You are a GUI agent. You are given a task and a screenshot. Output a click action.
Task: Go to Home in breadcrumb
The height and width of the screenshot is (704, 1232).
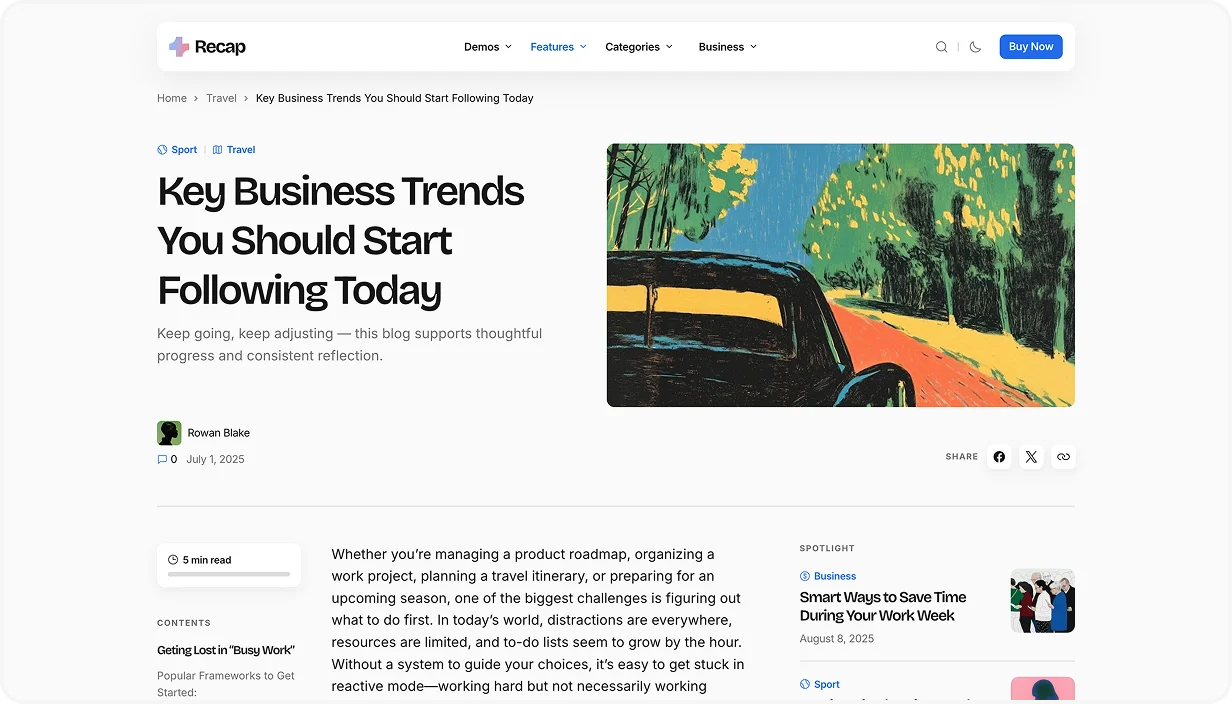coord(172,98)
